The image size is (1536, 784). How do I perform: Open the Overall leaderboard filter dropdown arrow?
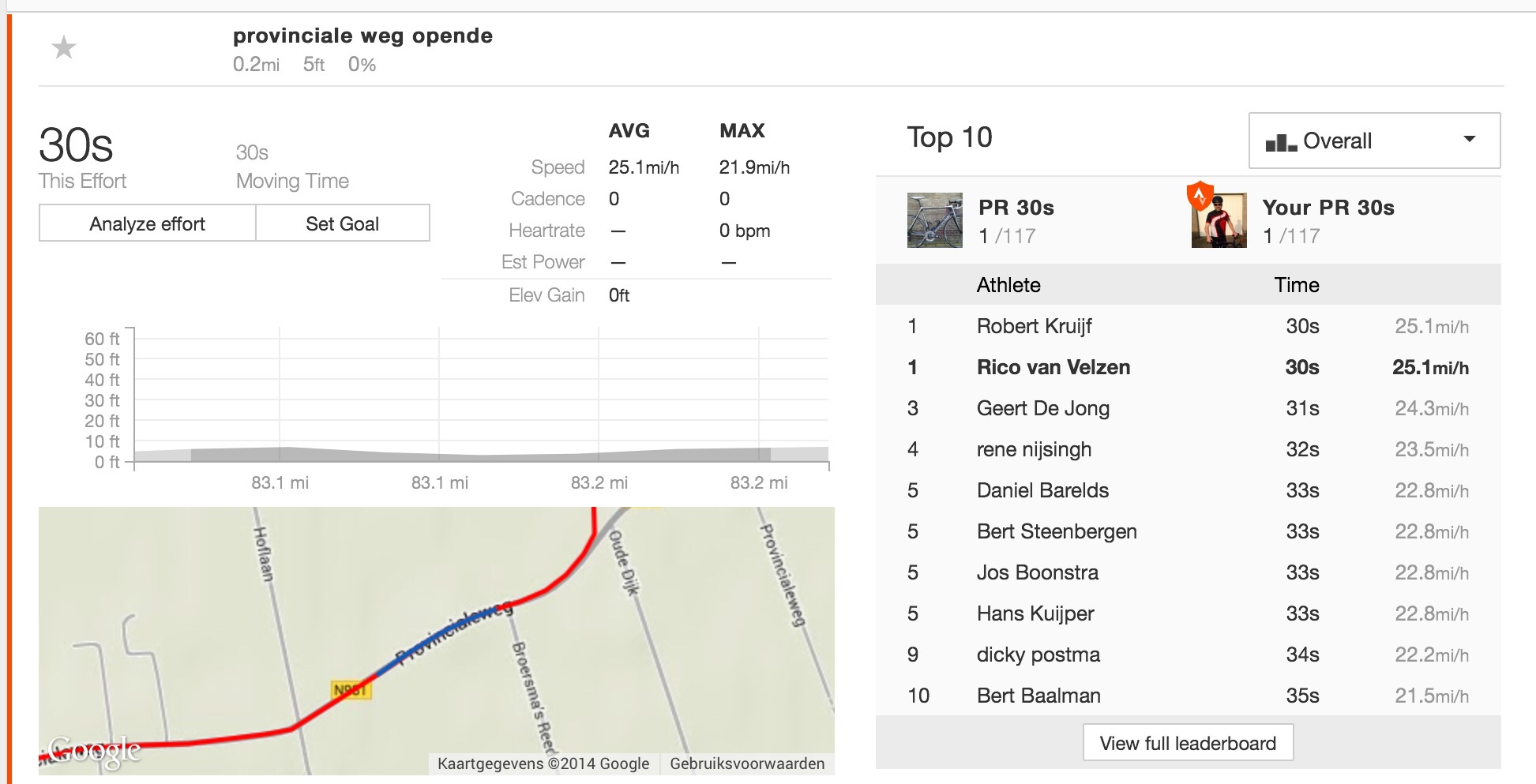pos(1469,139)
